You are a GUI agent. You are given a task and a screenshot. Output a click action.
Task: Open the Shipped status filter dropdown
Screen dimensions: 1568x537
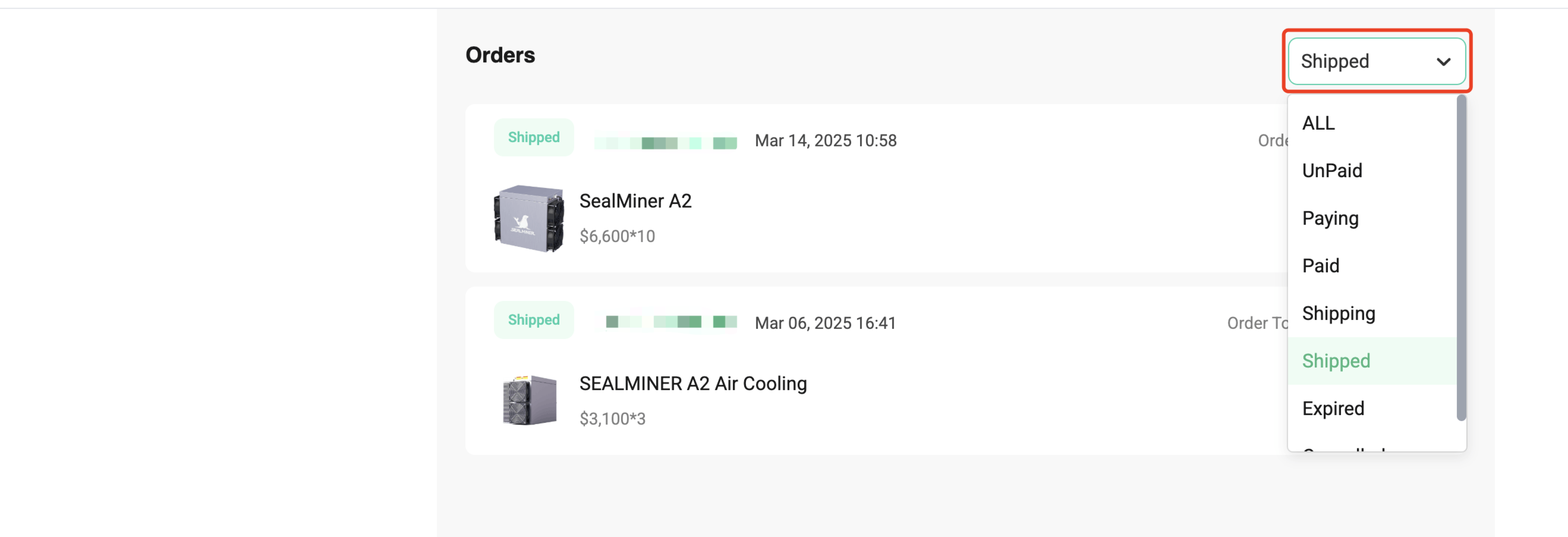(x=1376, y=62)
